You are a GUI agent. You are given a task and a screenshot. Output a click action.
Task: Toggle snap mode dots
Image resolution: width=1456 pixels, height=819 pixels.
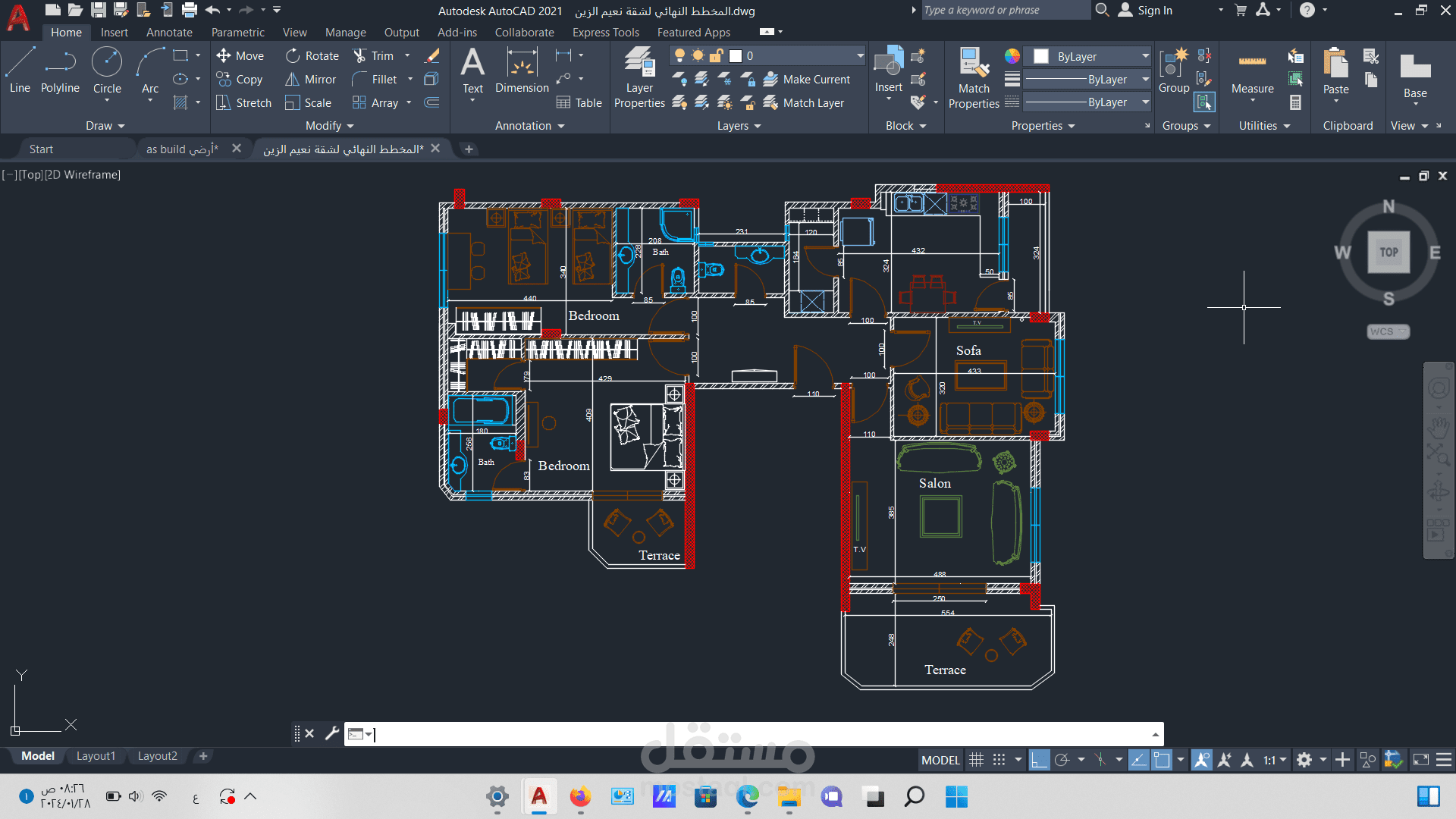click(x=999, y=760)
